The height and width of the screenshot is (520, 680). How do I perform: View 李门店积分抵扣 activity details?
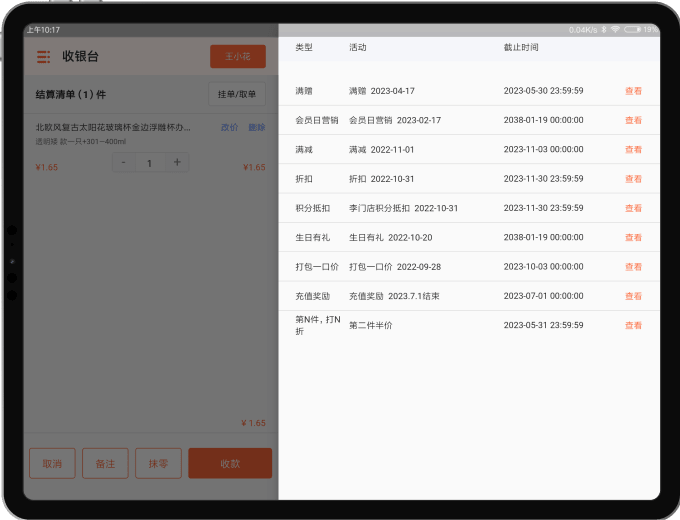pyautogui.click(x=633, y=208)
